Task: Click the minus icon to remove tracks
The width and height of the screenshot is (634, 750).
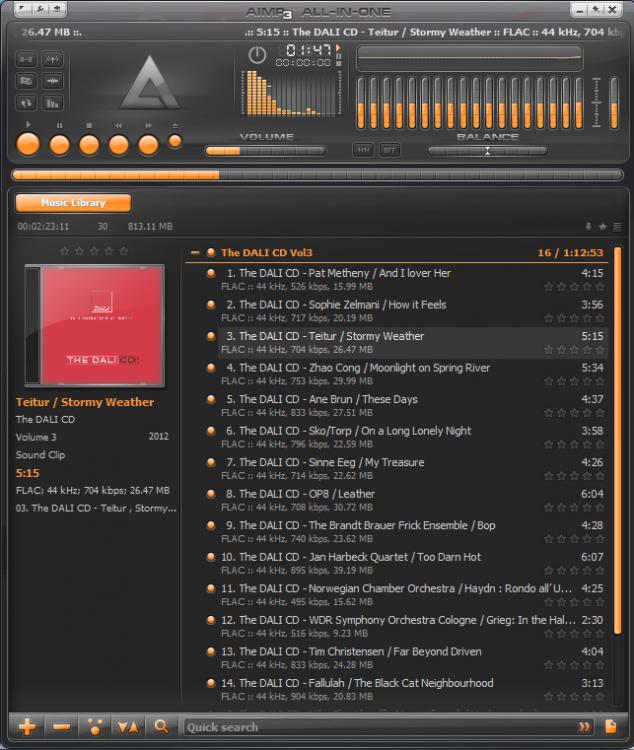Action: 61,727
